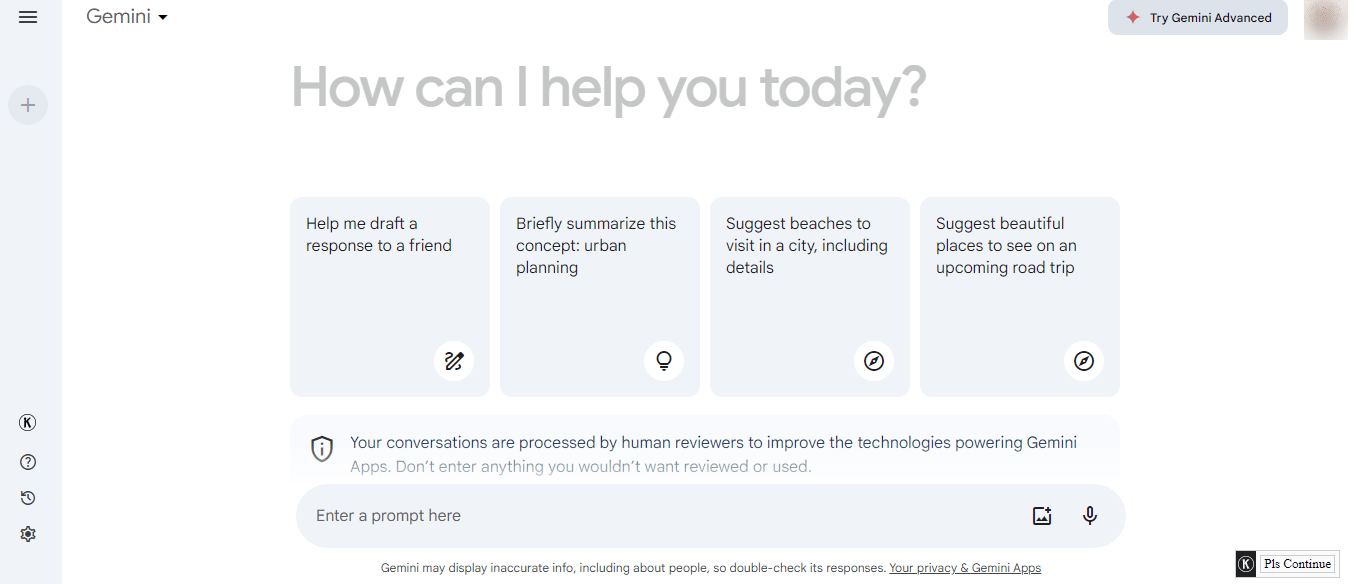Open Activity history clock icon
Viewport: 1358px width, 584px height.
pos(28,498)
